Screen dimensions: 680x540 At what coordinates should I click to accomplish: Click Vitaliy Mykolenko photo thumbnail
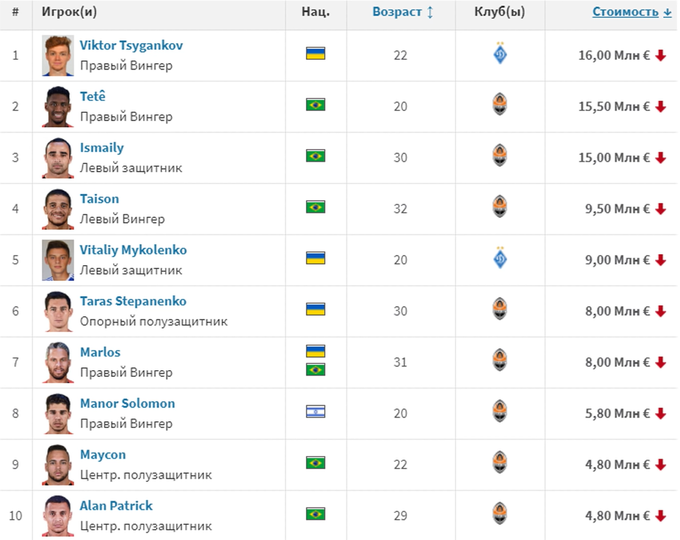click(57, 259)
